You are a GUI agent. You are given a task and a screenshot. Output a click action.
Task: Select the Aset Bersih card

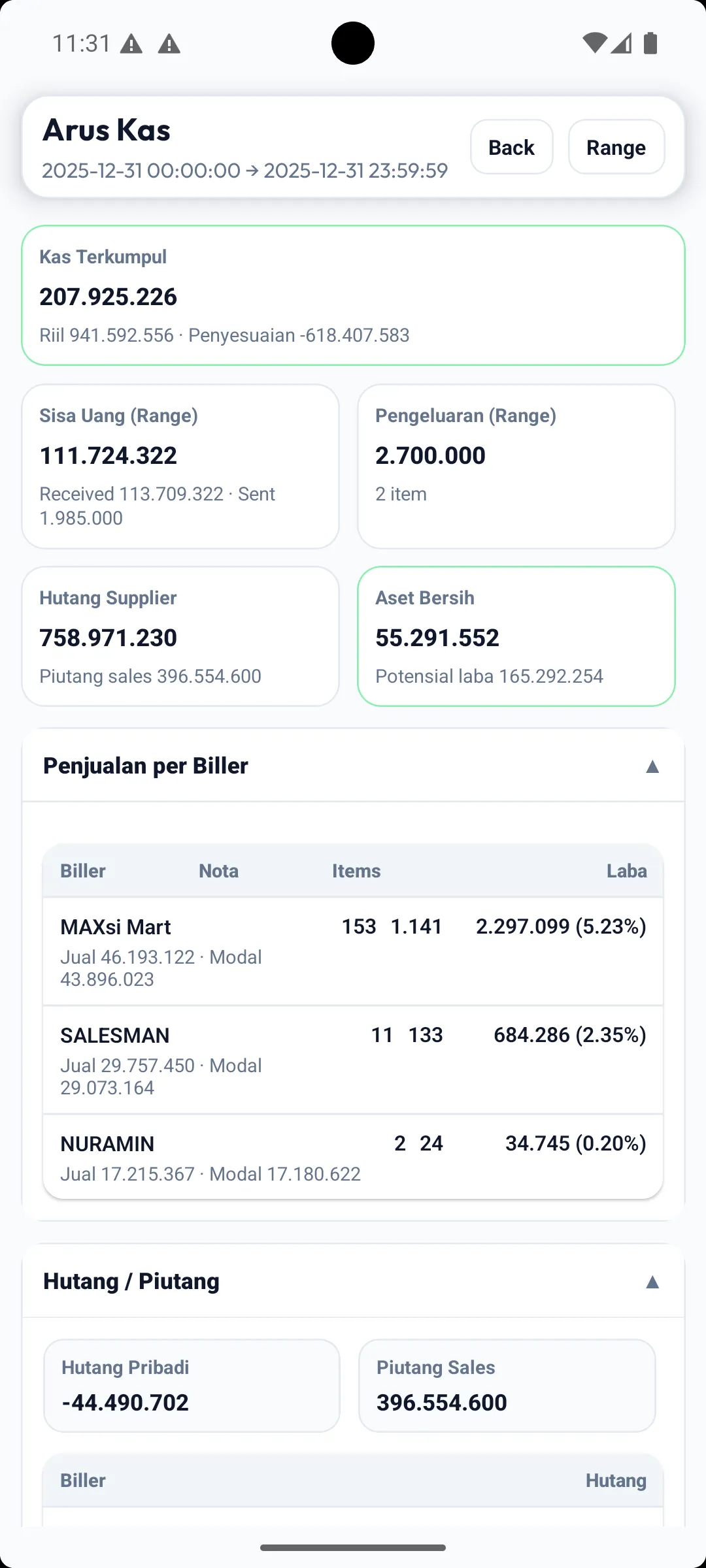tap(516, 636)
